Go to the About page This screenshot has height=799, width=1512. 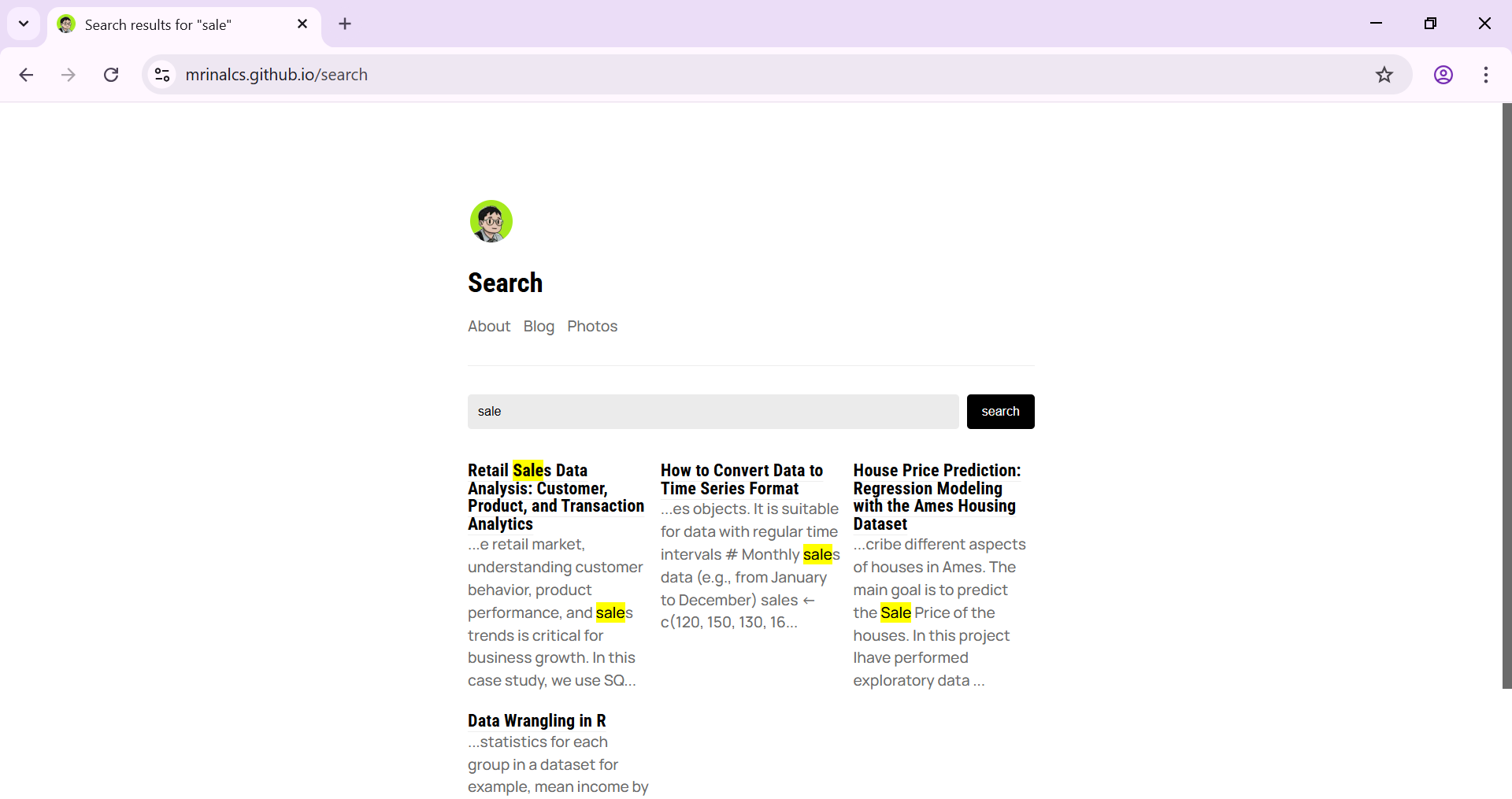[488, 326]
